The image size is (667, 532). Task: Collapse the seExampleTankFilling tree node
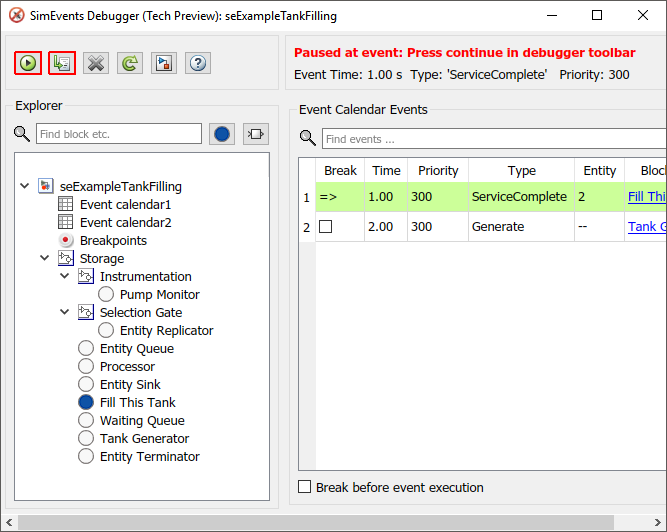tap(25, 186)
